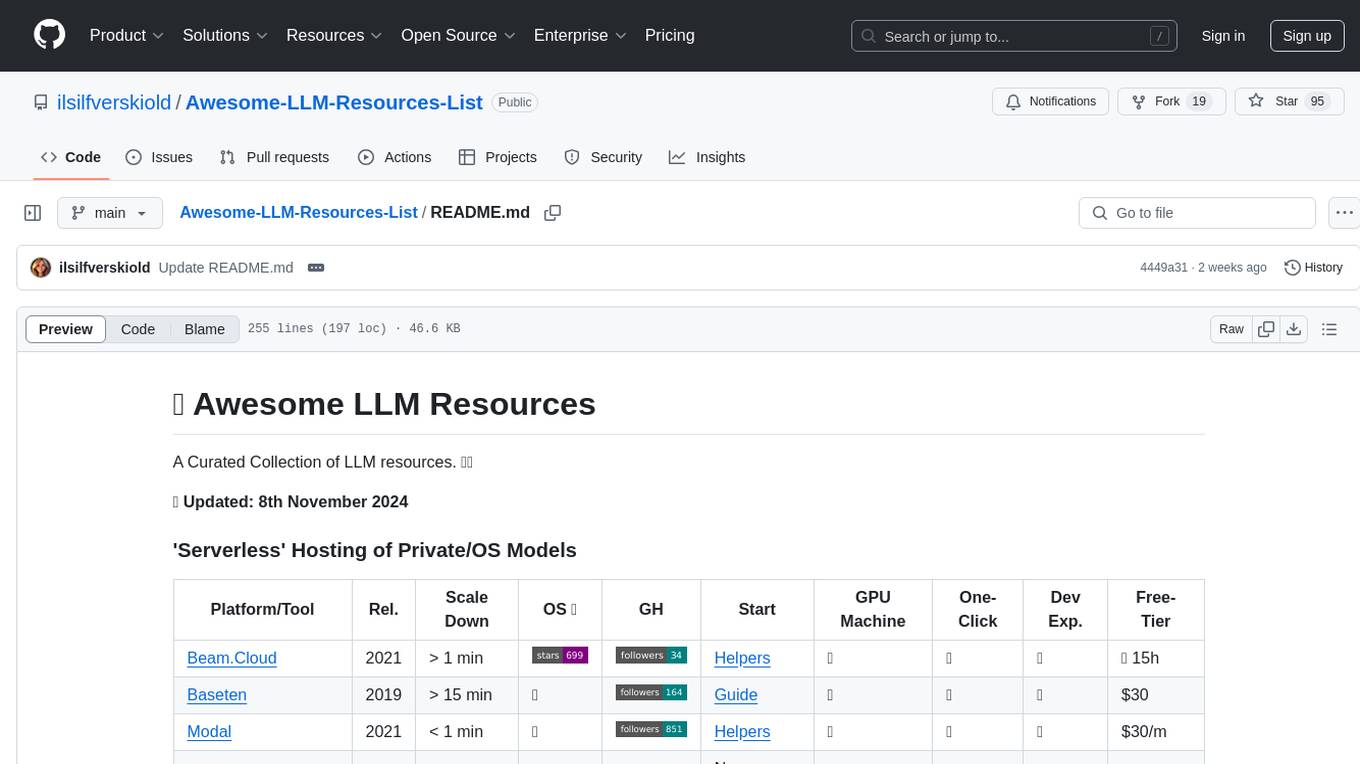Expand the commit message details ellipsis
Viewport: 1360px width, 764px height.
click(x=316, y=267)
